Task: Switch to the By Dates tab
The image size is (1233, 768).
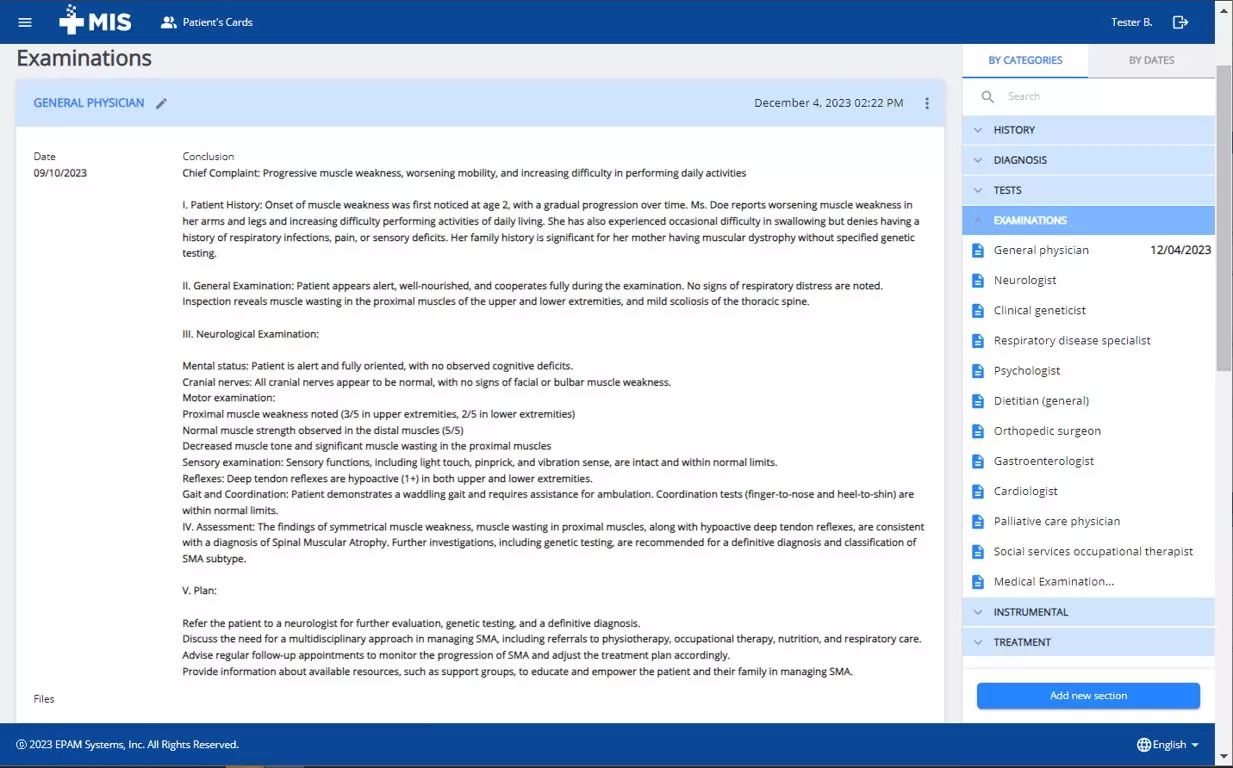Action: click(x=1151, y=60)
